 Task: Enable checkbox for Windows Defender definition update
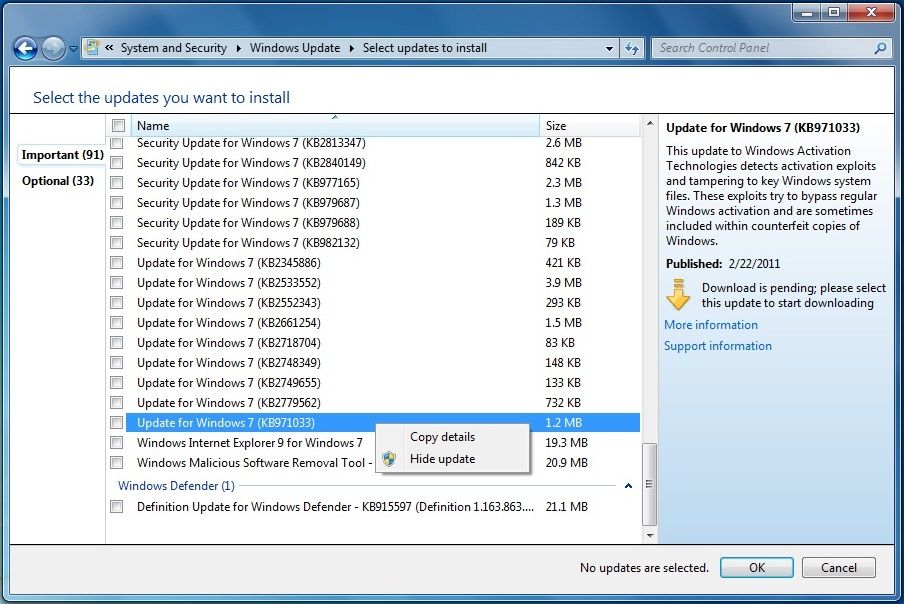tap(117, 507)
